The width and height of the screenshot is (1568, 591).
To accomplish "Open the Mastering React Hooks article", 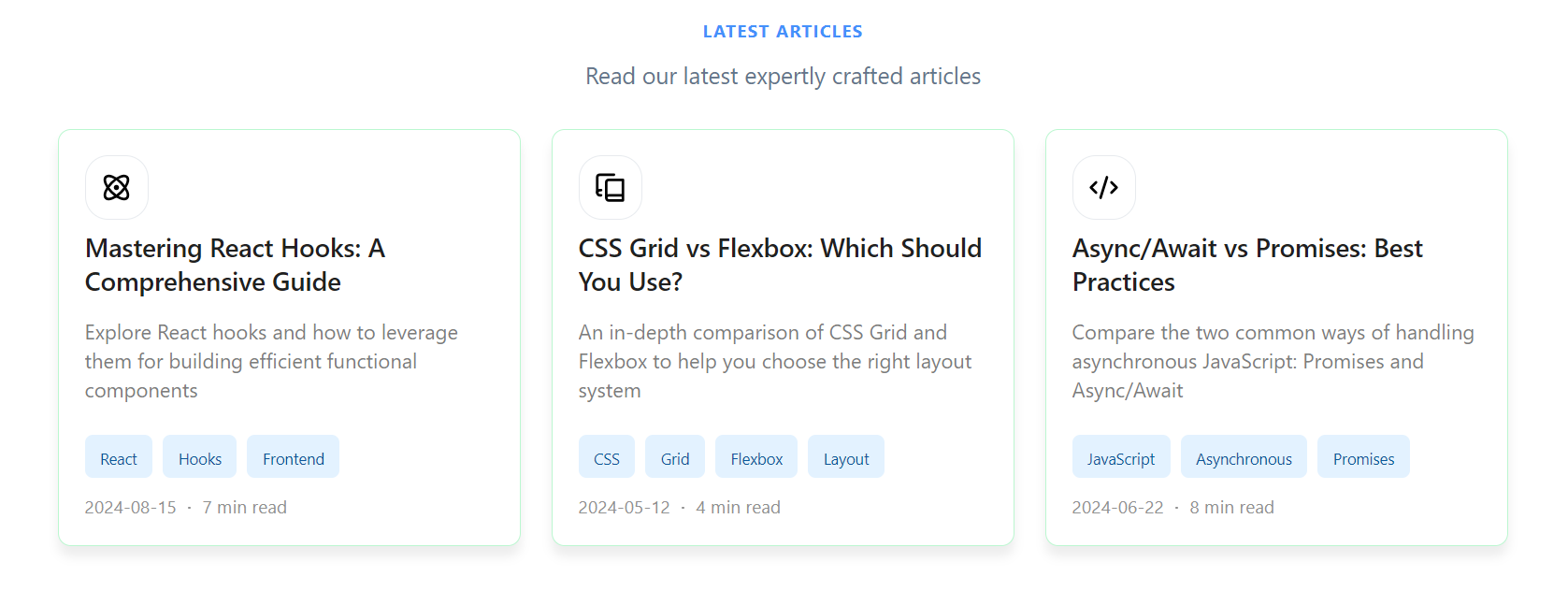I will [x=235, y=265].
